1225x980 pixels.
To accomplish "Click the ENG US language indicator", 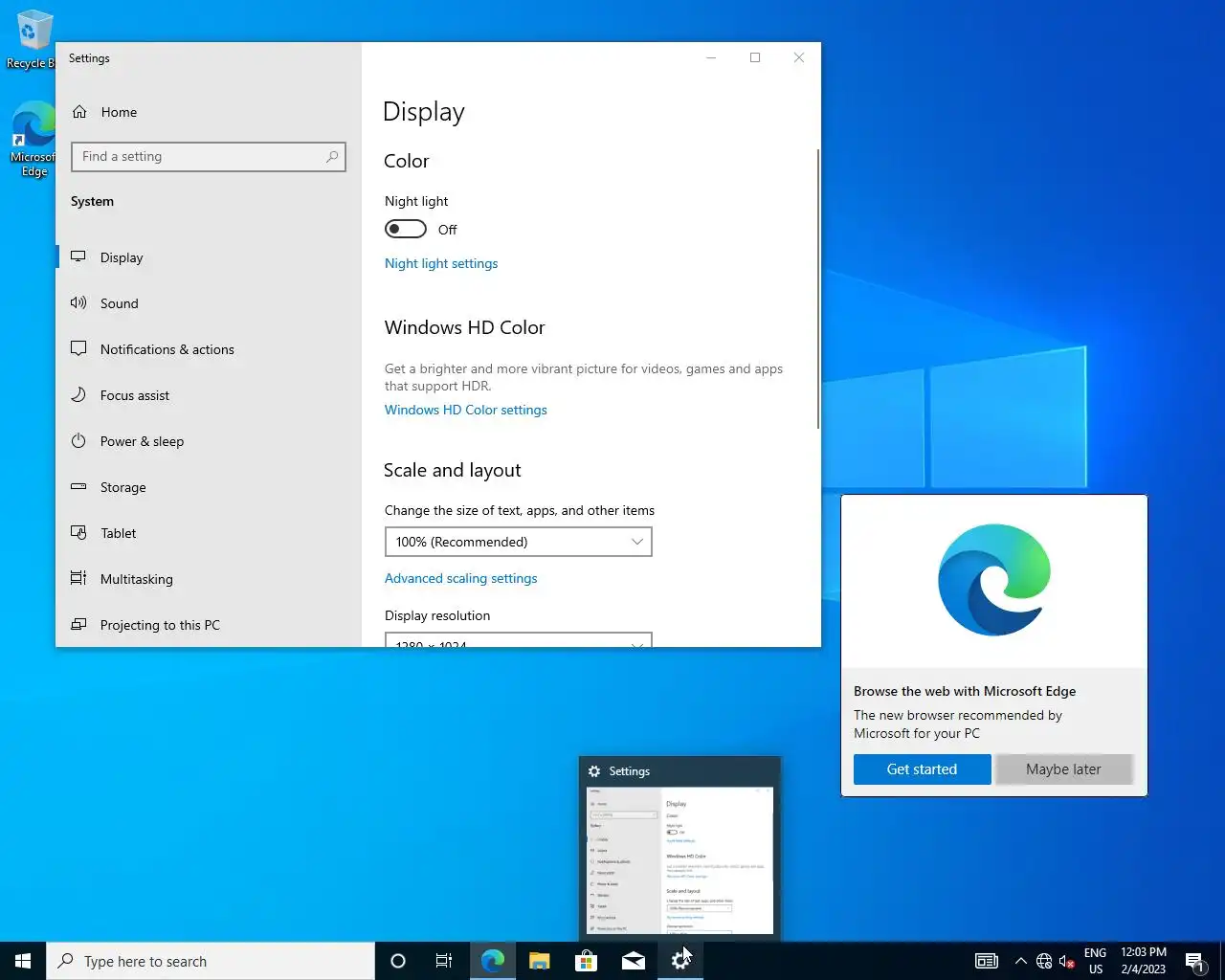I will [1096, 961].
